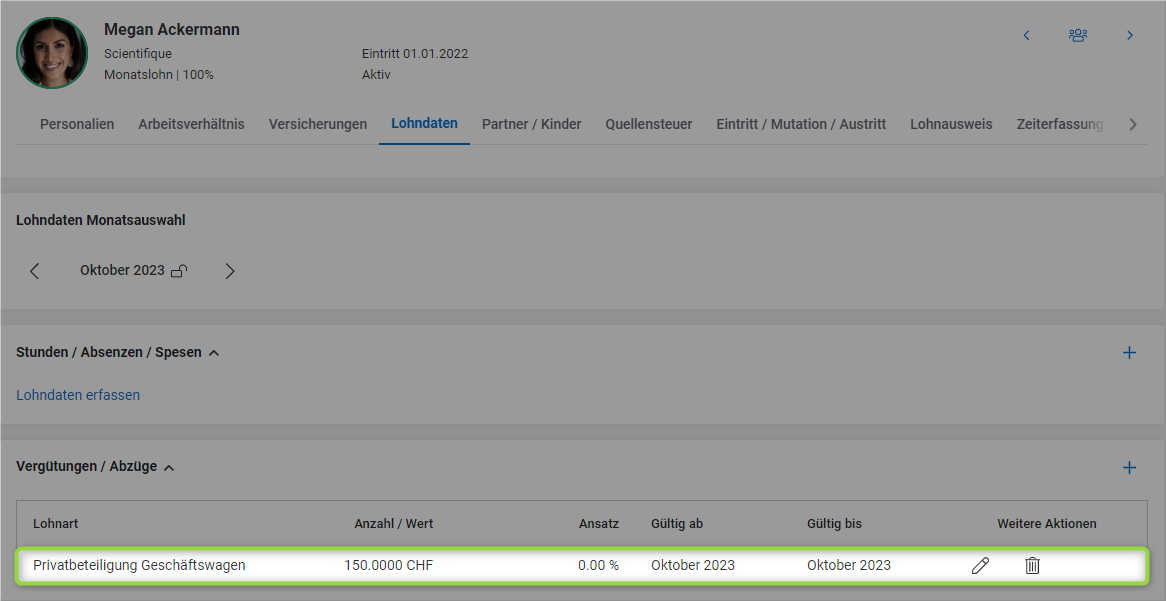This screenshot has width=1166, height=601.
Task: Advance to the month after Oktober 2023
Action: [230, 271]
